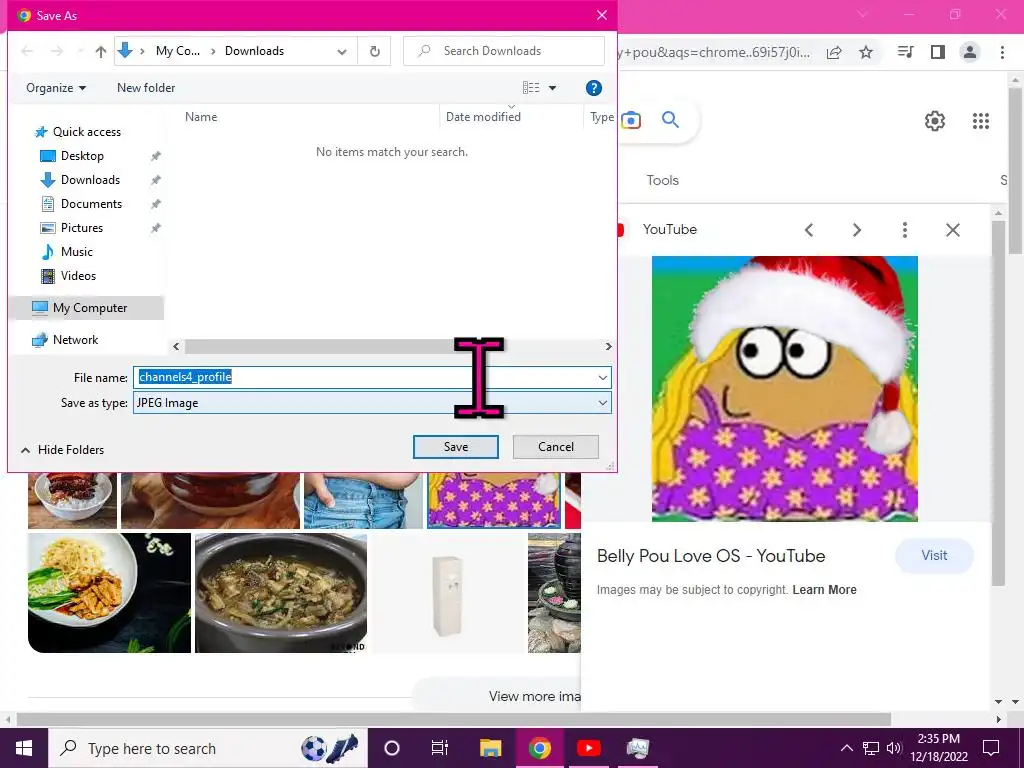Select Music in the navigation pane

[x=76, y=252]
